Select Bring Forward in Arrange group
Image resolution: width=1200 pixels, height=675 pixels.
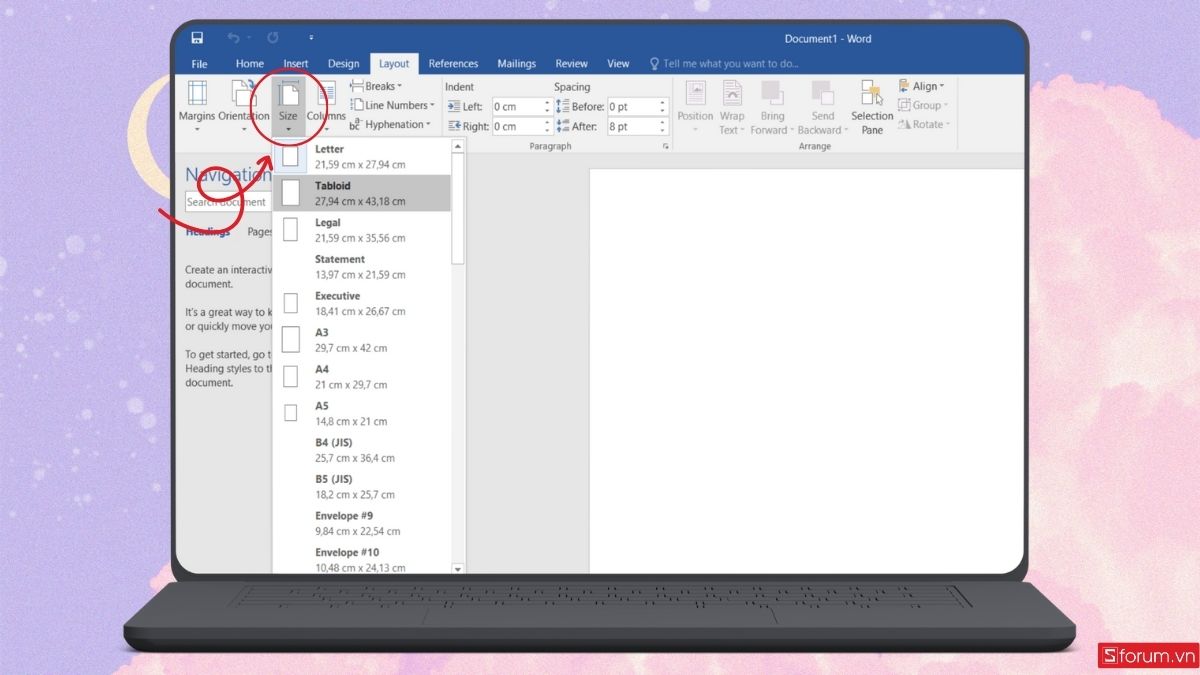point(772,105)
